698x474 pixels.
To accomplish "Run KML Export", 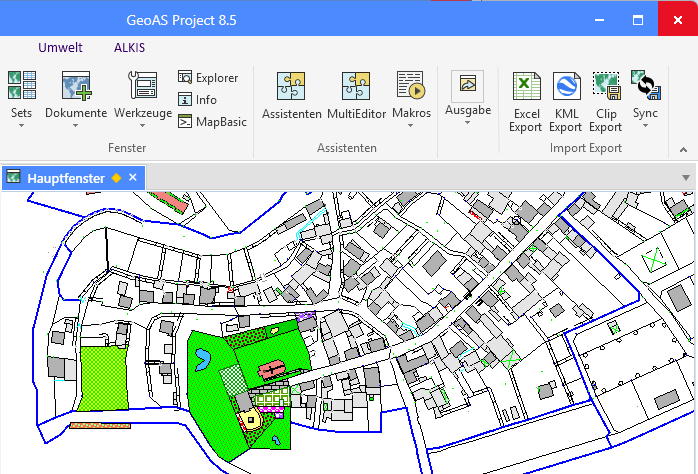I will [x=565, y=101].
